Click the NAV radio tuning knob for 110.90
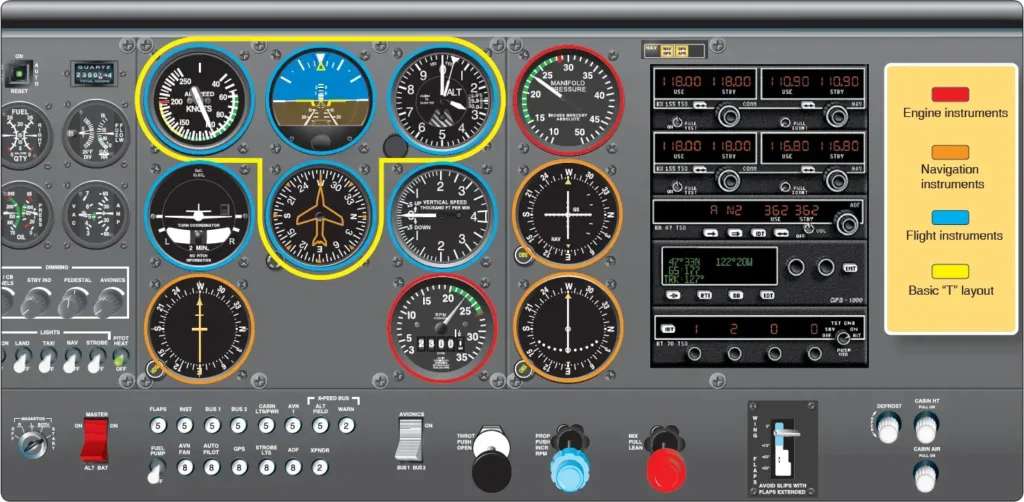 coord(835,116)
